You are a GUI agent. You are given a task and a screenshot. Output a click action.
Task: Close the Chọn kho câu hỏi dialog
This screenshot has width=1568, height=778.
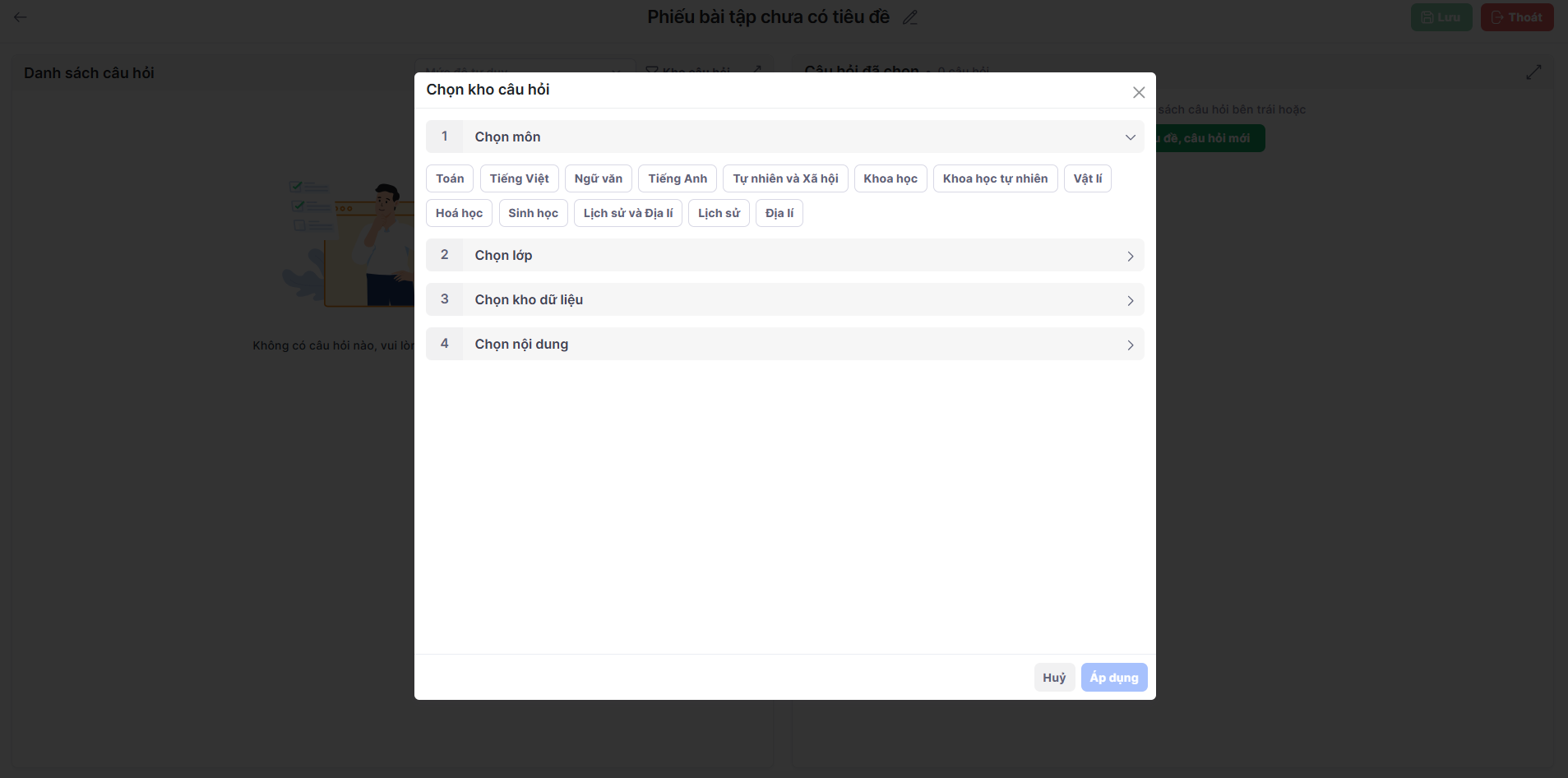pyautogui.click(x=1139, y=92)
